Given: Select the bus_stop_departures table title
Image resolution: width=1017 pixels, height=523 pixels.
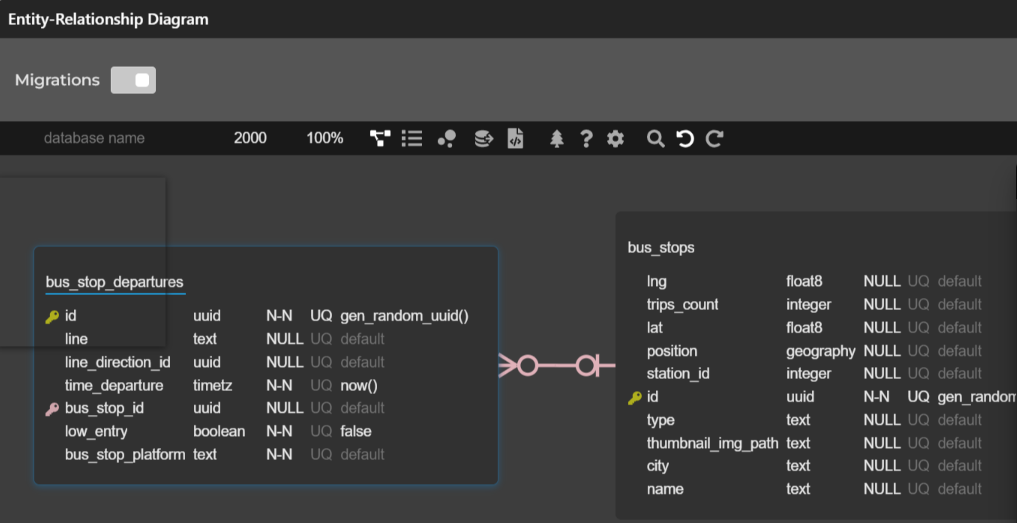Looking at the screenshot, I should point(114,282).
